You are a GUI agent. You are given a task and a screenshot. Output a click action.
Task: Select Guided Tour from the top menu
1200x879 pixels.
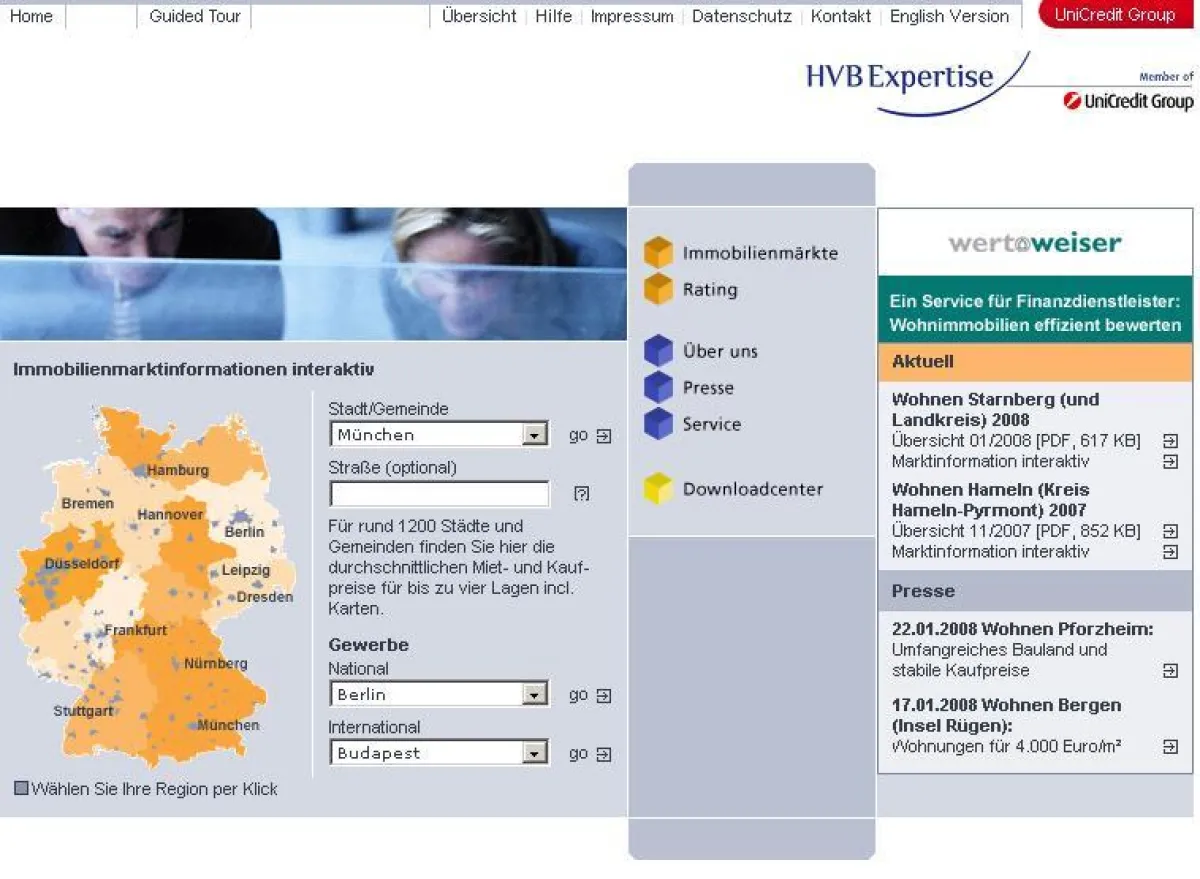[193, 15]
